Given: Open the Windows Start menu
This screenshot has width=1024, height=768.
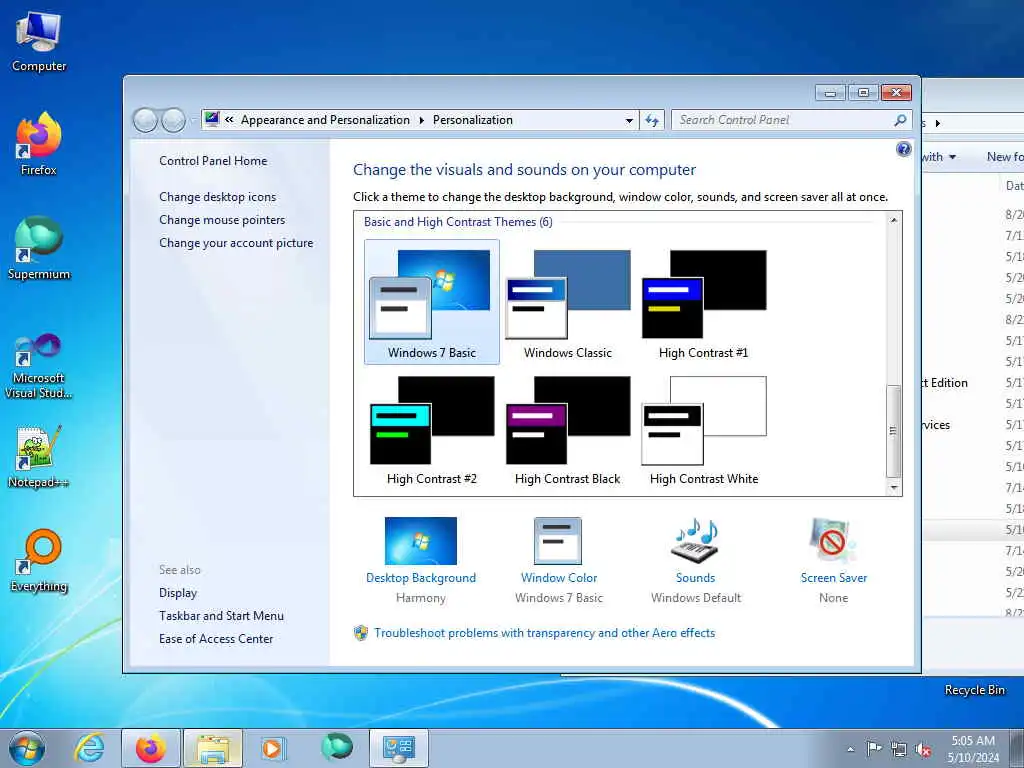Looking at the screenshot, I should pyautogui.click(x=27, y=748).
